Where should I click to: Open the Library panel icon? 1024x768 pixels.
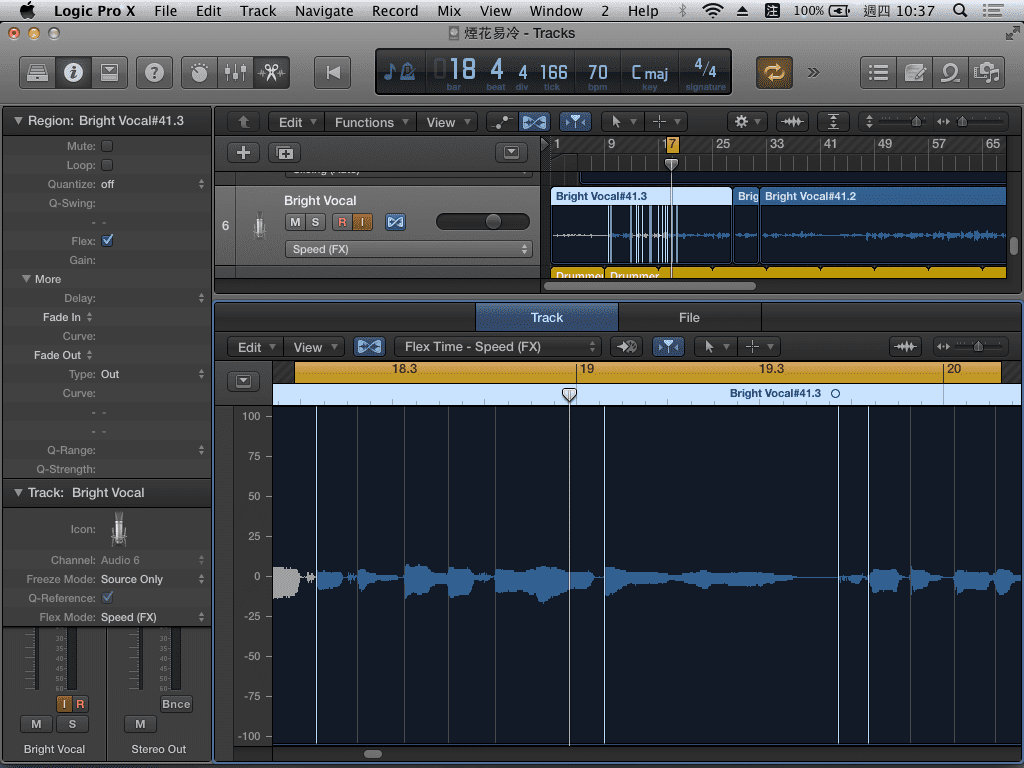click(37, 72)
